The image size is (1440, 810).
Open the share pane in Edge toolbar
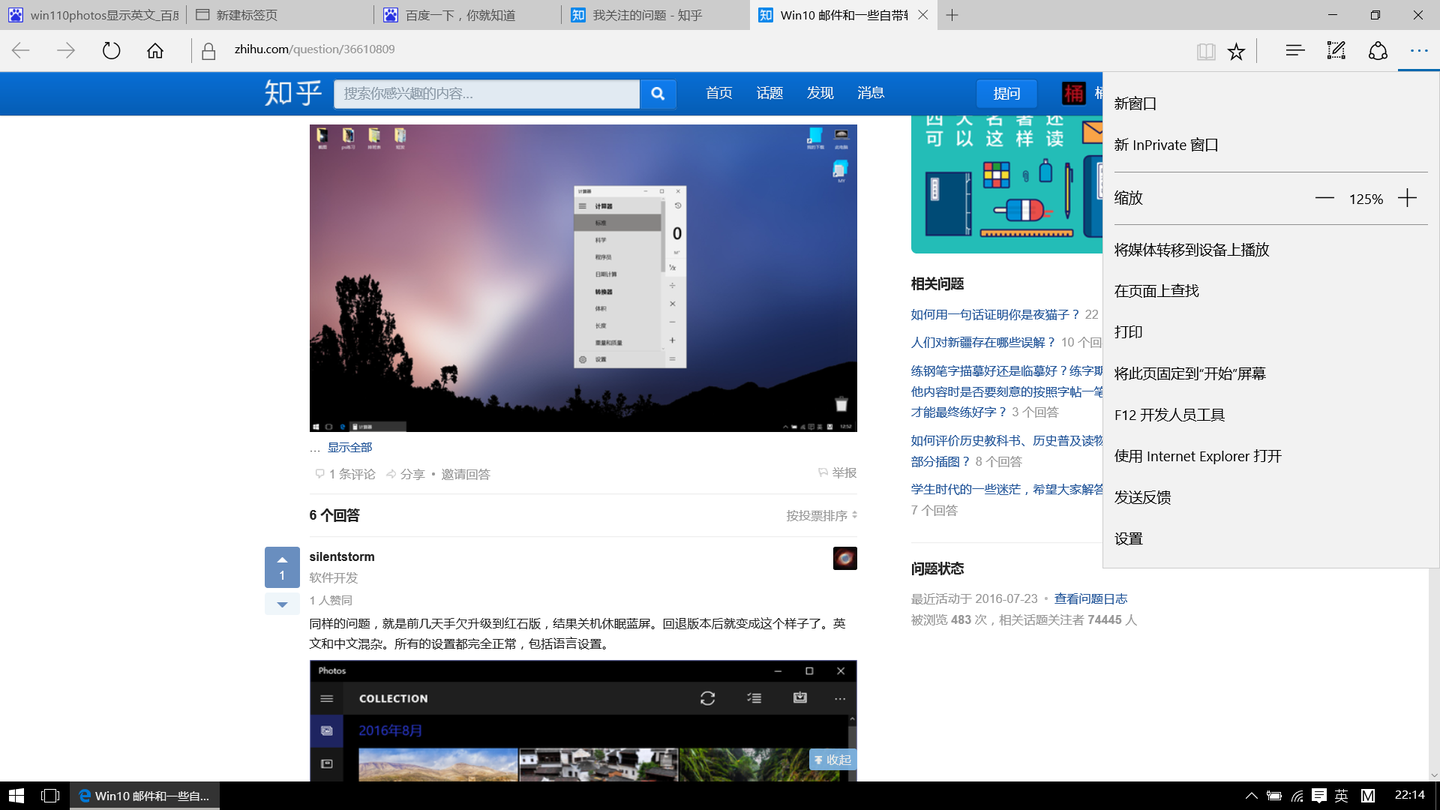pos(1377,51)
